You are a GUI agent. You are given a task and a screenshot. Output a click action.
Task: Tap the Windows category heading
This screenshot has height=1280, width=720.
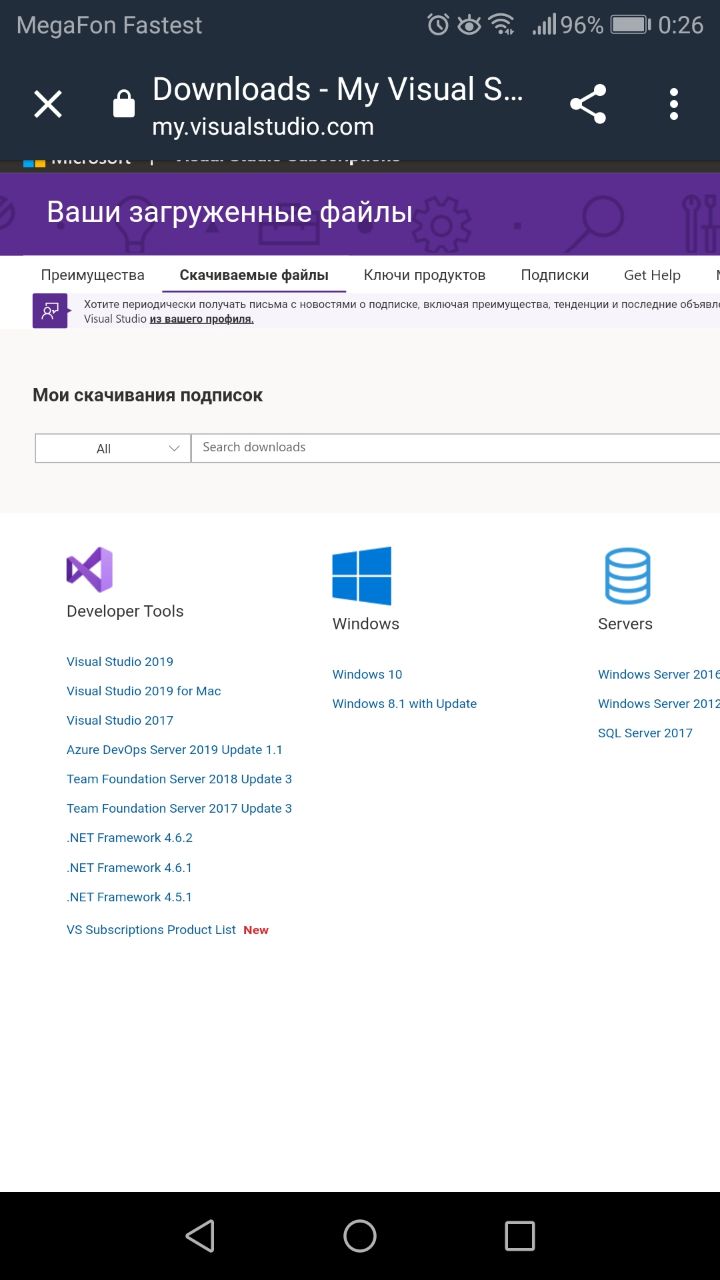(366, 624)
